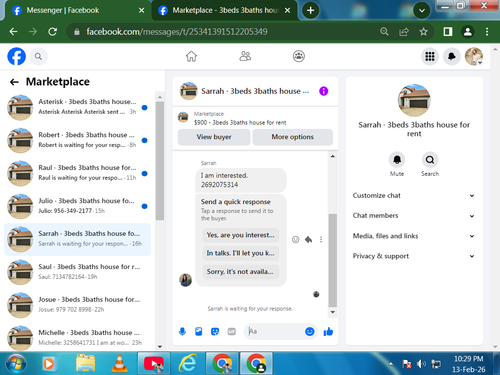The height and width of the screenshot is (375, 500).
Task: Open the Josue conversation
Action: (x=77, y=305)
